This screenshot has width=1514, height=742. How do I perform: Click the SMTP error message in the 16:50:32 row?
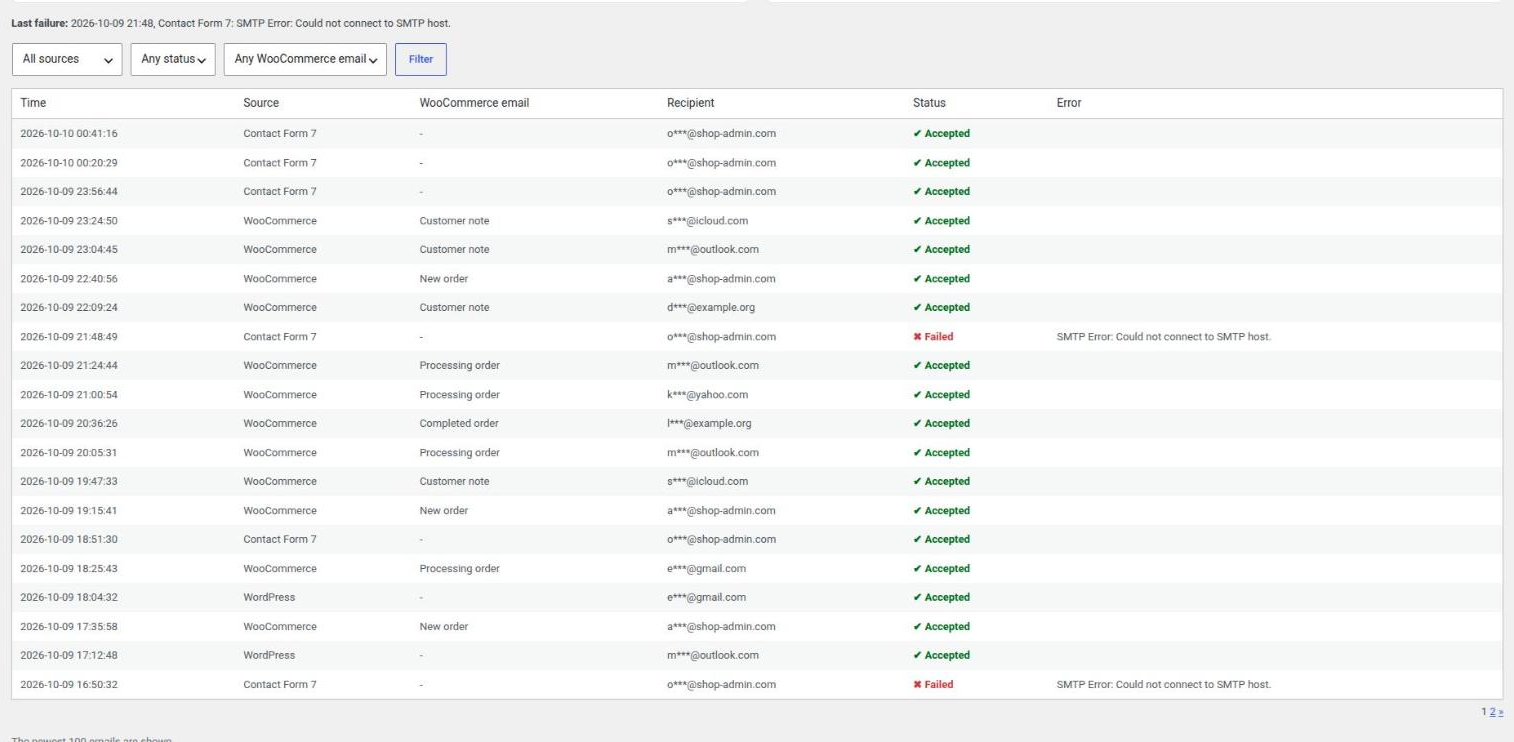(x=1164, y=684)
